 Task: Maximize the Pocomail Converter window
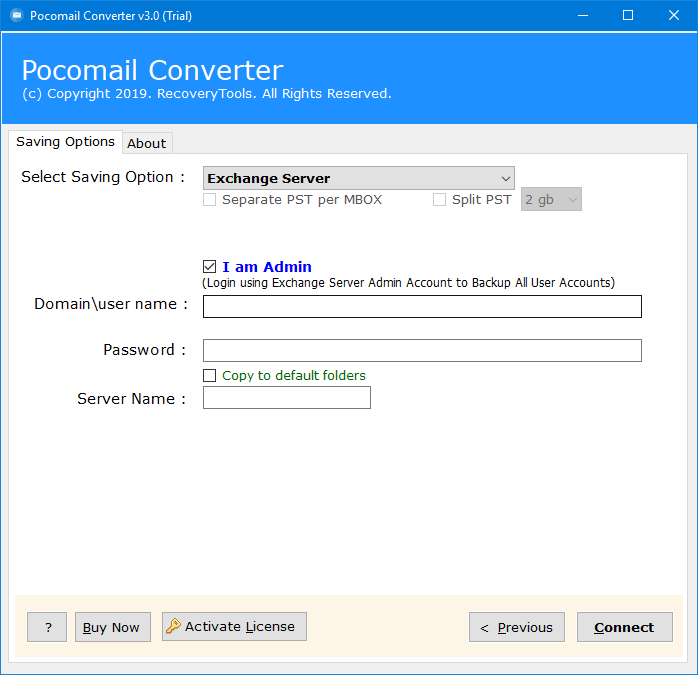click(x=628, y=16)
